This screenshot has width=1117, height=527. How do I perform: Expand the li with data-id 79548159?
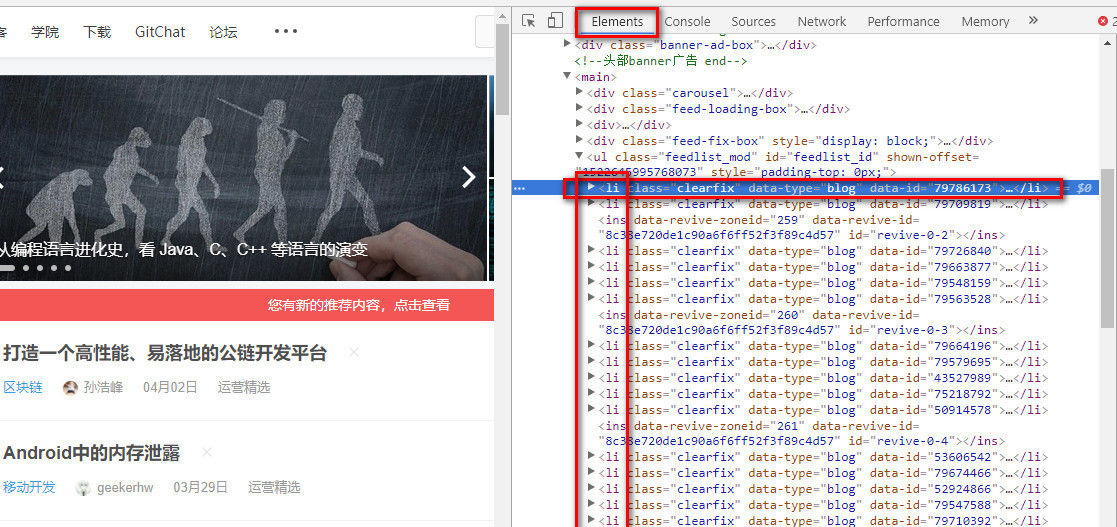591,282
